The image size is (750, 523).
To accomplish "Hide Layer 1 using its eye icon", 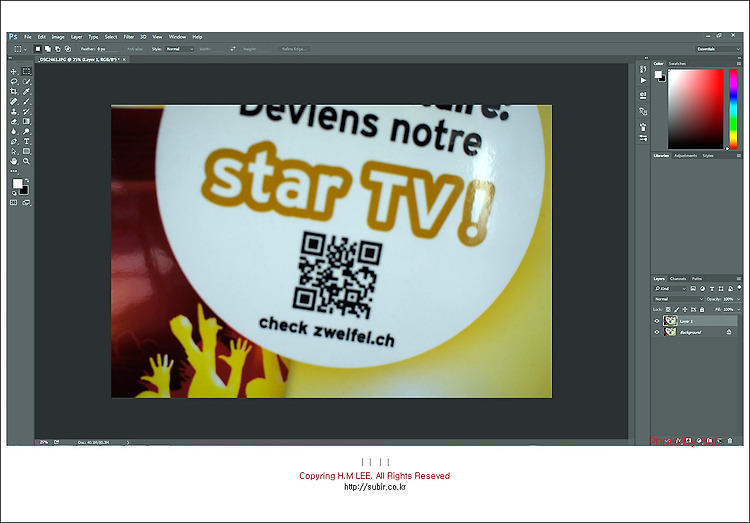I will pos(657,321).
